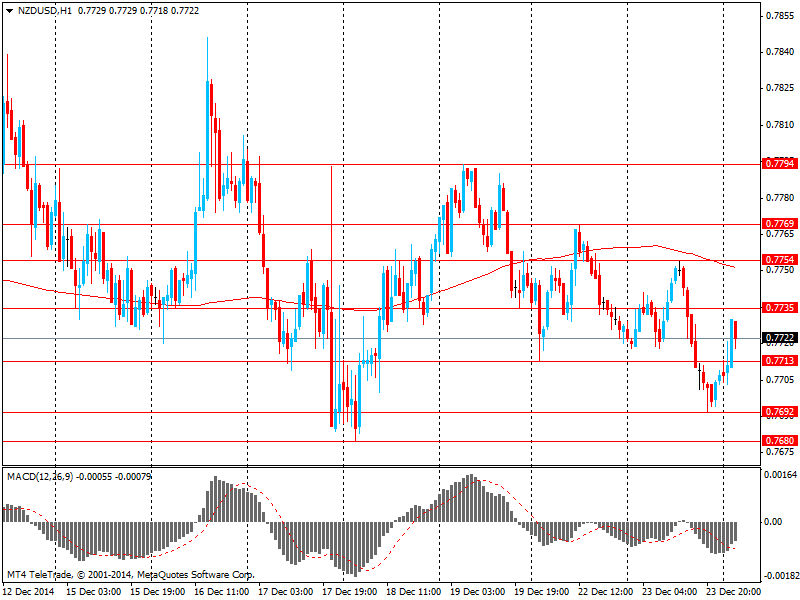
Task: Select the 0.7794 red price level label
Action: click(778, 163)
